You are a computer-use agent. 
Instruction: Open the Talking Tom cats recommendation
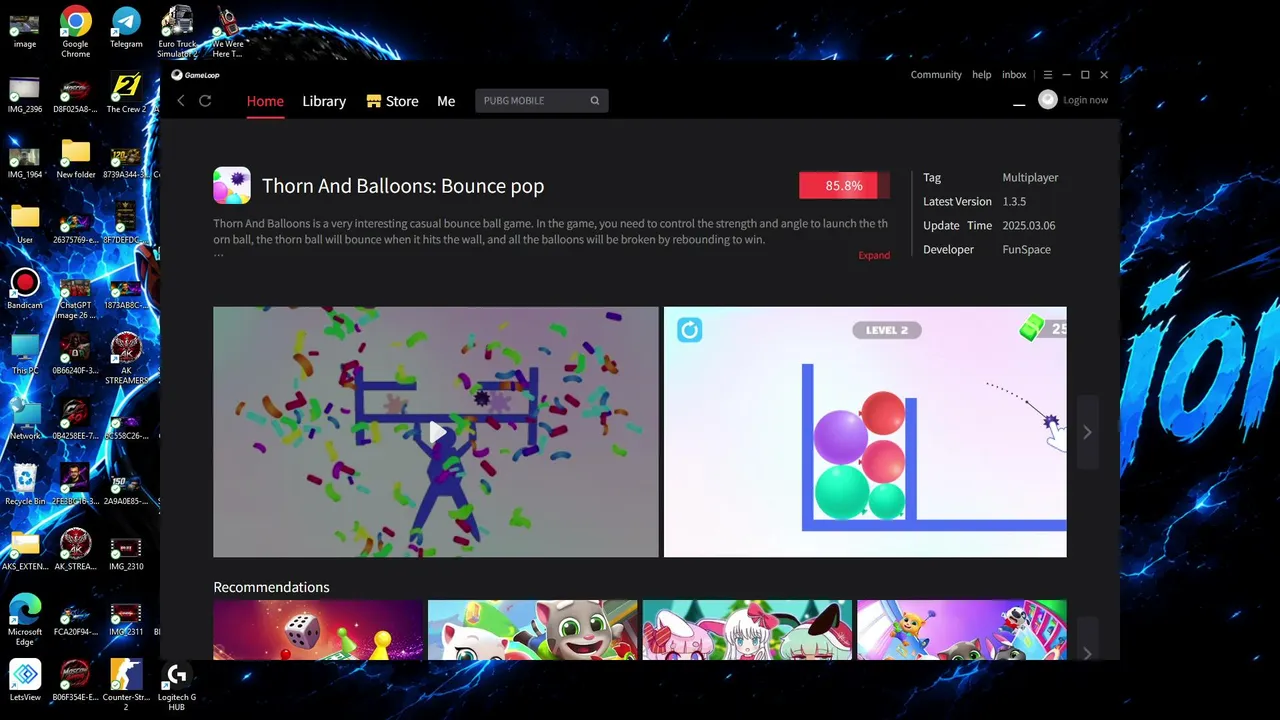pyautogui.click(x=532, y=630)
